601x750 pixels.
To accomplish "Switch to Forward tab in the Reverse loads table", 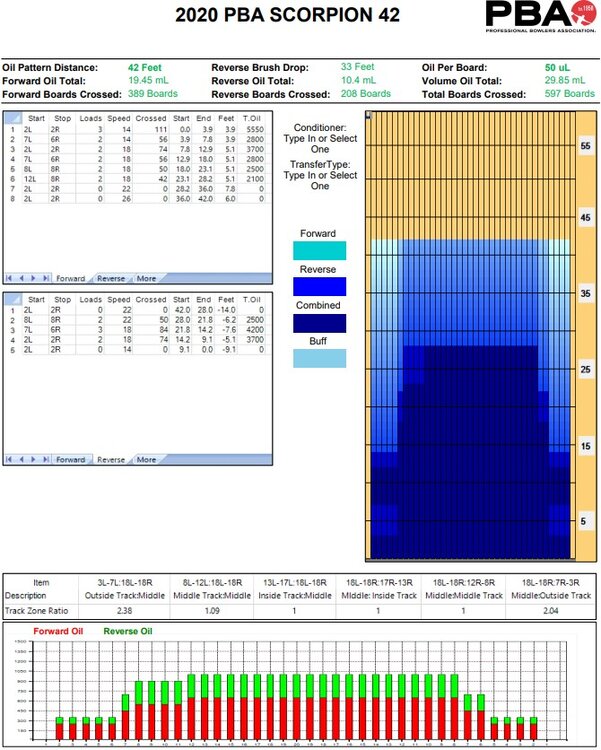I will 70,459.
